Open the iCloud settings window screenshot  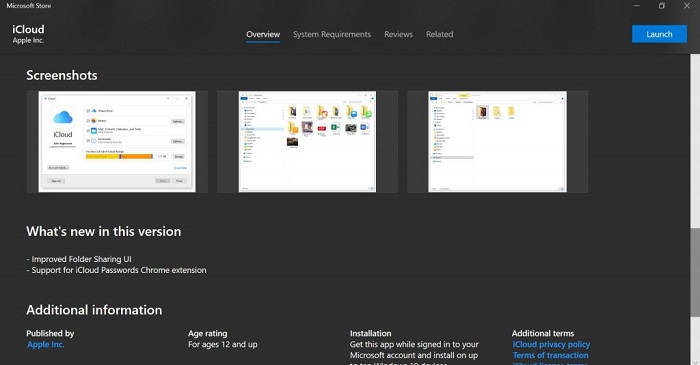click(117, 142)
